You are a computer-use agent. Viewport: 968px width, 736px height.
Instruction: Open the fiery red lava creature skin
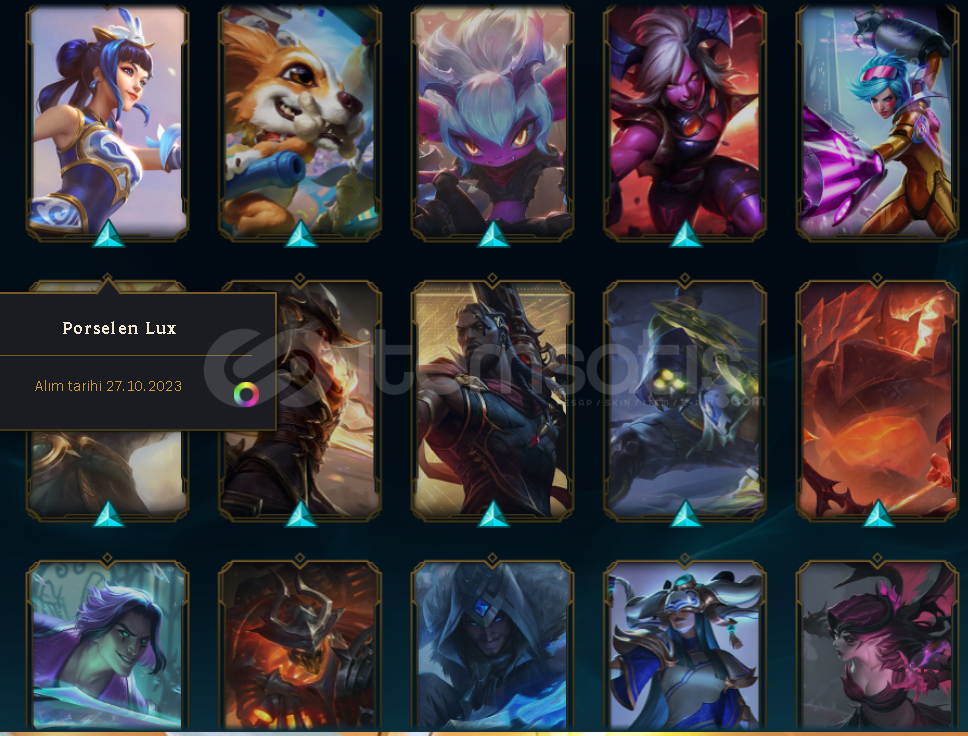pyautogui.click(x=877, y=399)
